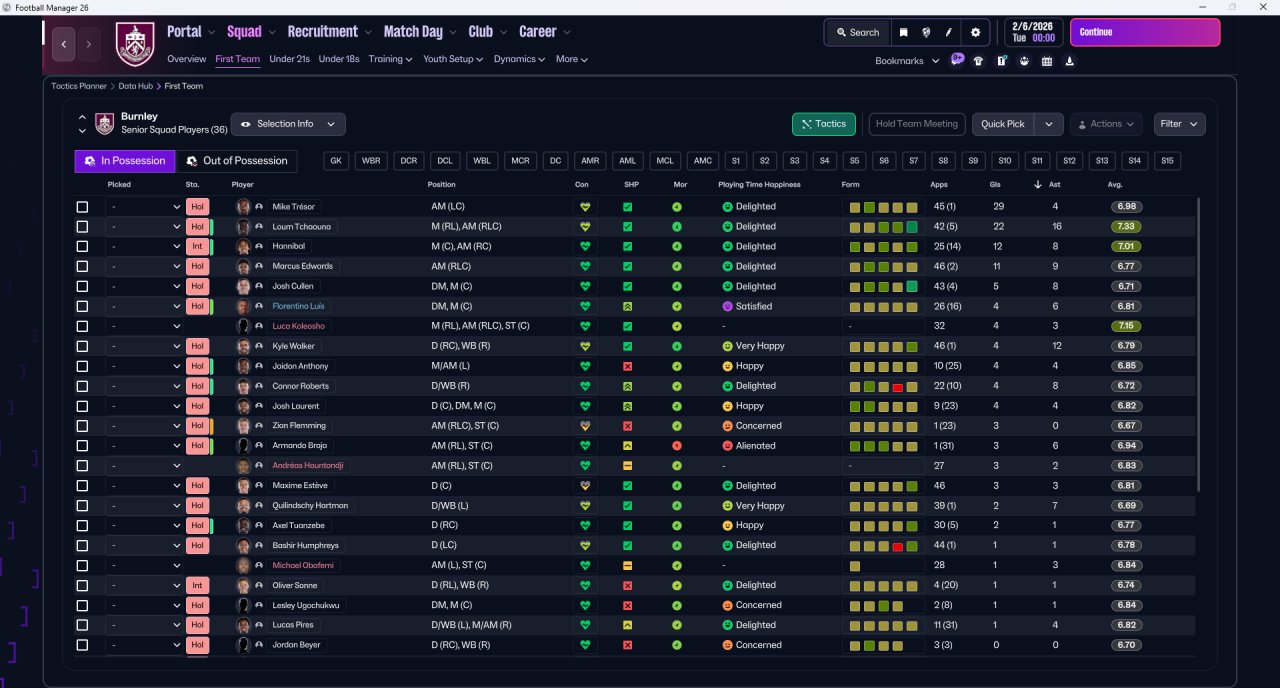1280x688 pixels.
Task: Click the download icon in bookmarks row
Action: tap(1070, 60)
